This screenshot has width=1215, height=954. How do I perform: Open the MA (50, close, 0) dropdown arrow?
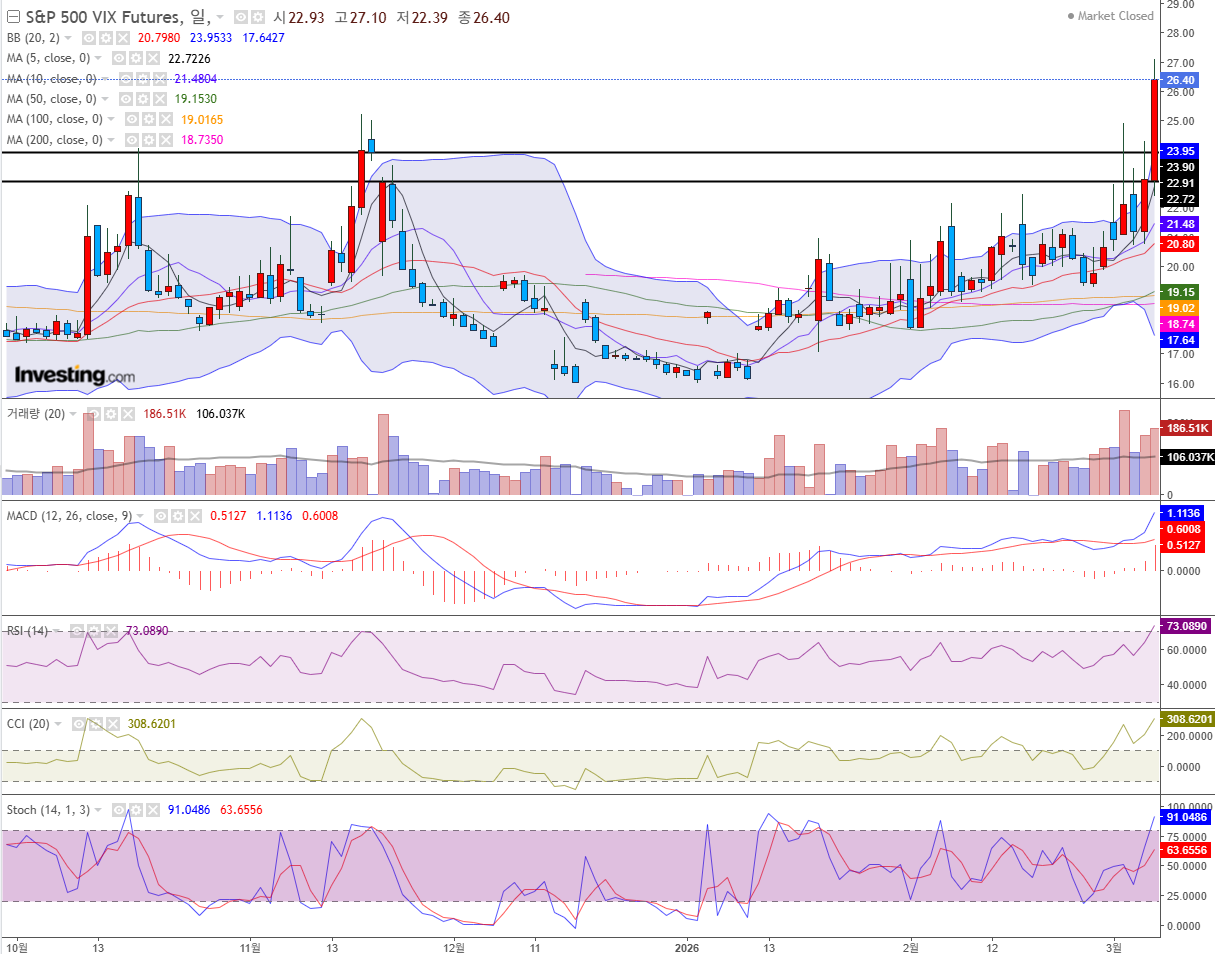(x=105, y=99)
